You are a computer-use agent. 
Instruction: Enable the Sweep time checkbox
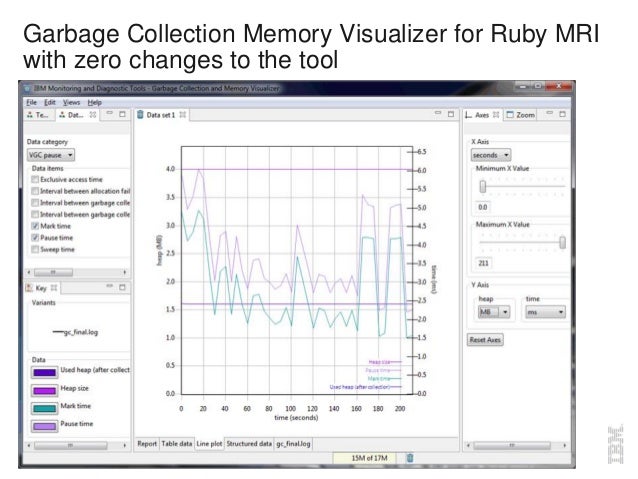point(35,249)
